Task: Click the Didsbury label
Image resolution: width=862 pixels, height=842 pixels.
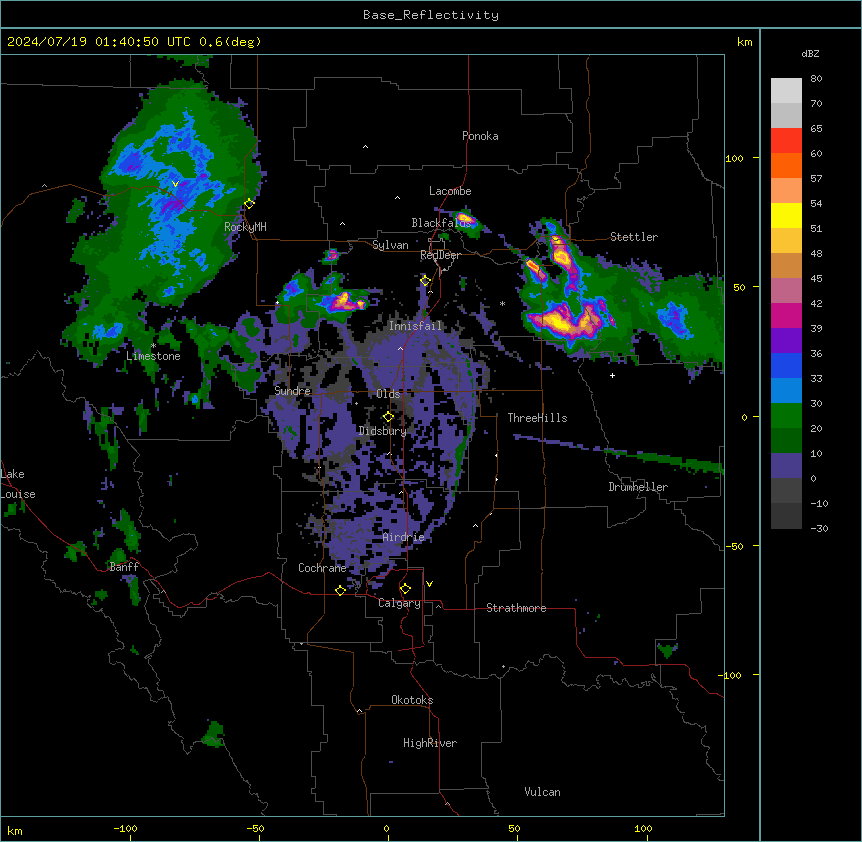Action: (x=383, y=431)
